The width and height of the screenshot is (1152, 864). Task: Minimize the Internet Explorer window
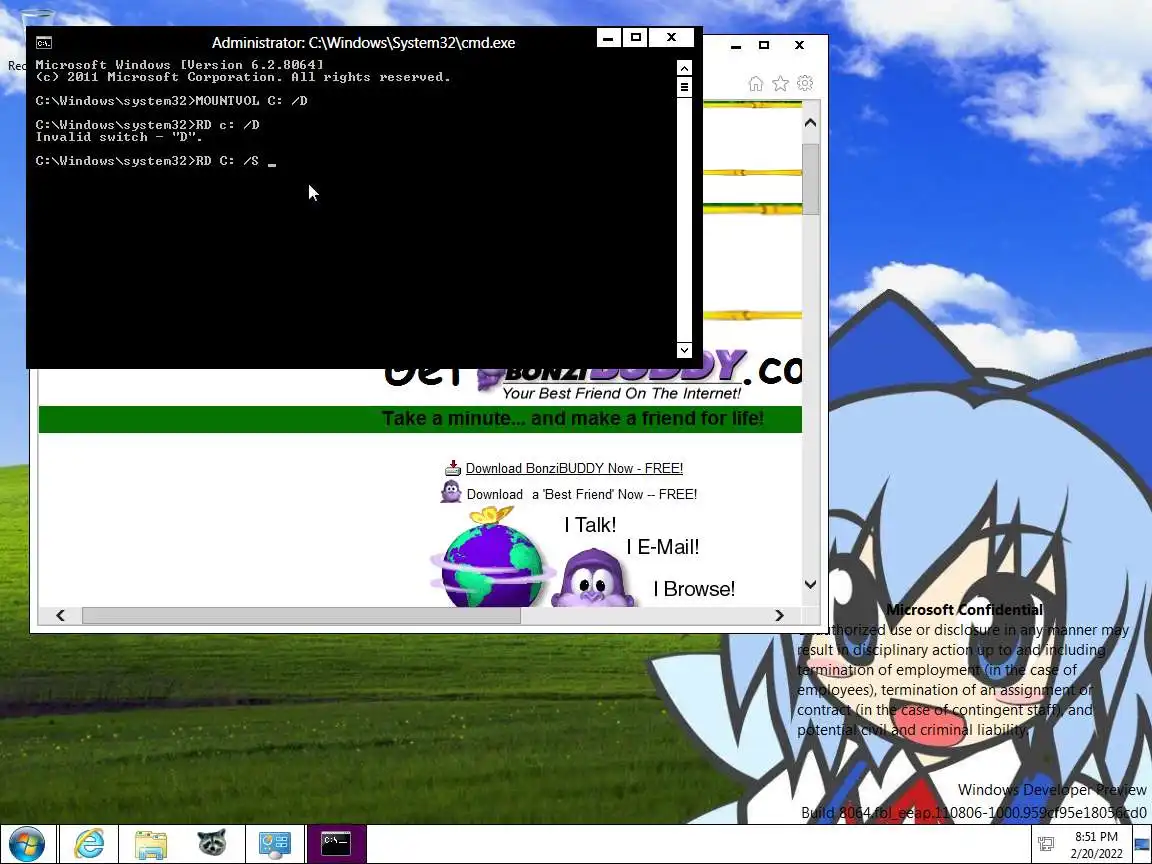(735, 46)
